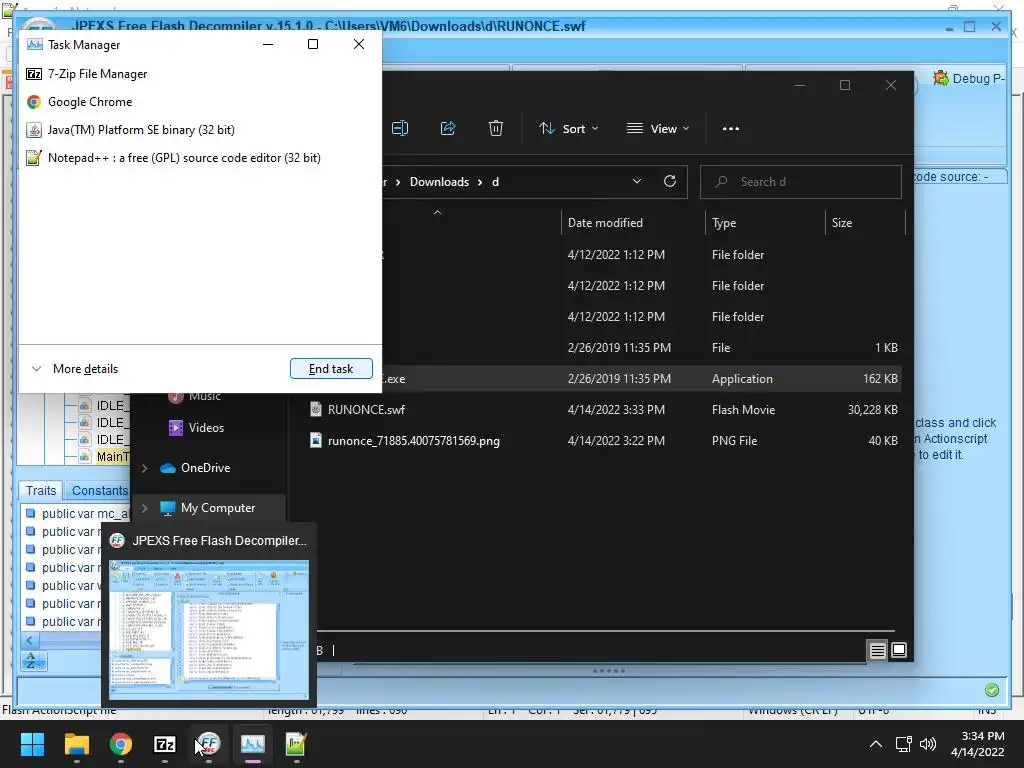The height and width of the screenshot is (768, 1024).
Task: Switch to details view layout icon
Action: click(x=877, y=650)
